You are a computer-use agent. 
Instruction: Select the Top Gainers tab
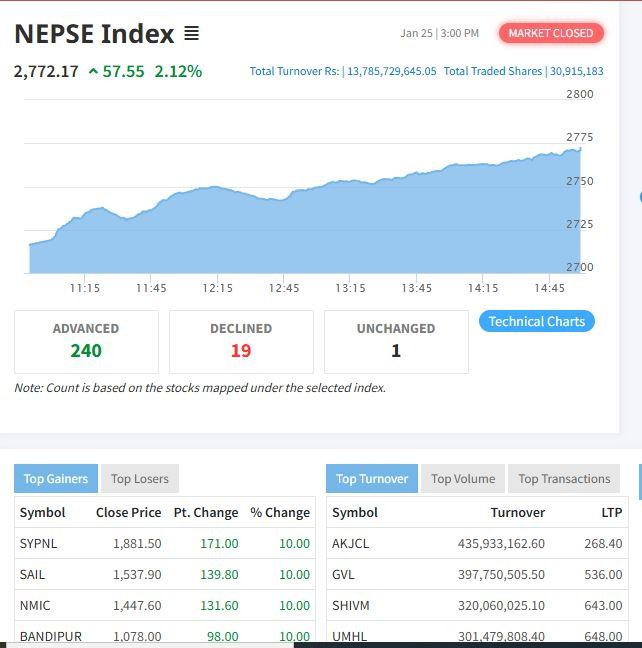click(56, 479)
